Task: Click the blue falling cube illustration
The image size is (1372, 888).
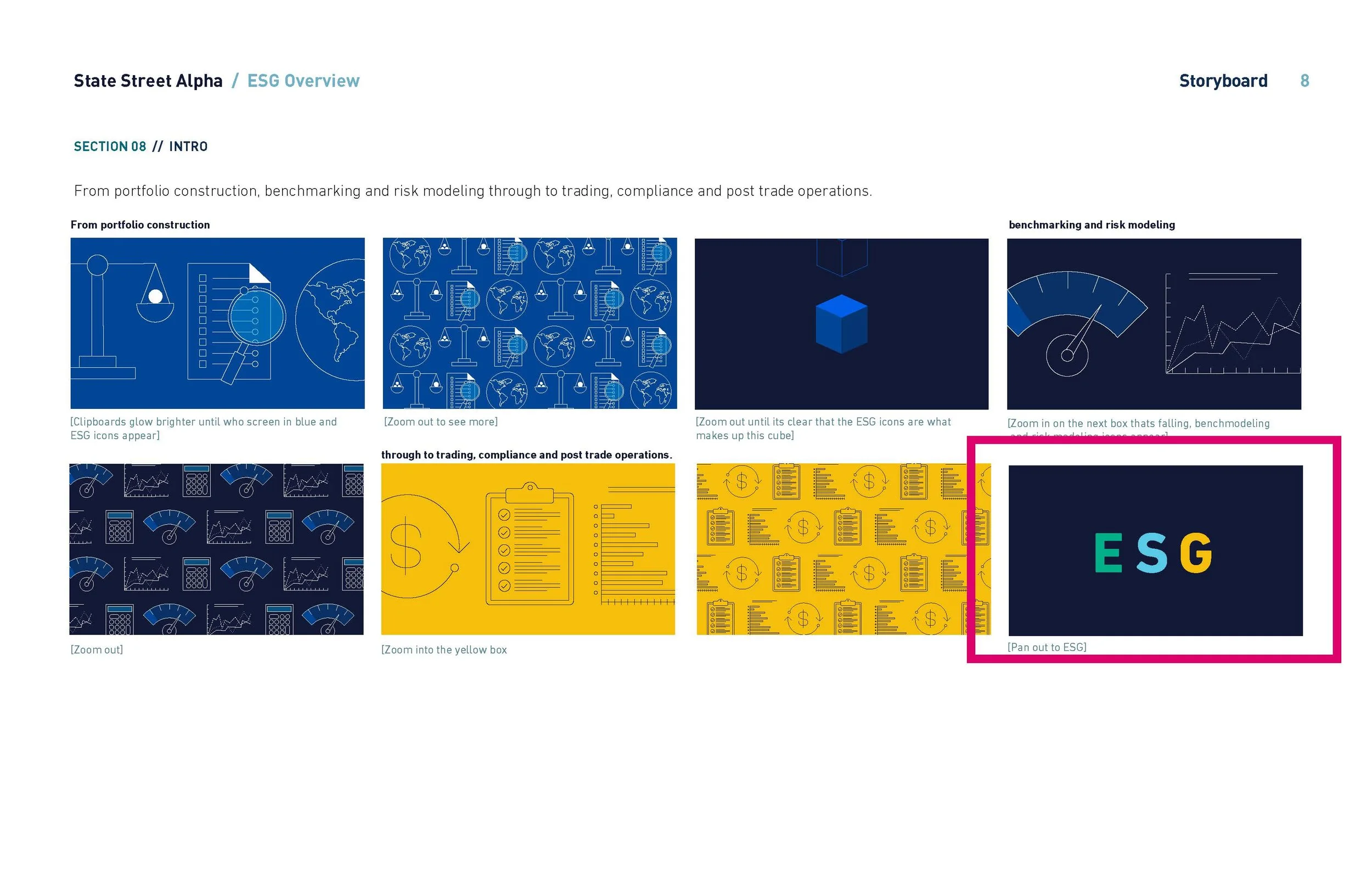Action: (x=842, y=326)
